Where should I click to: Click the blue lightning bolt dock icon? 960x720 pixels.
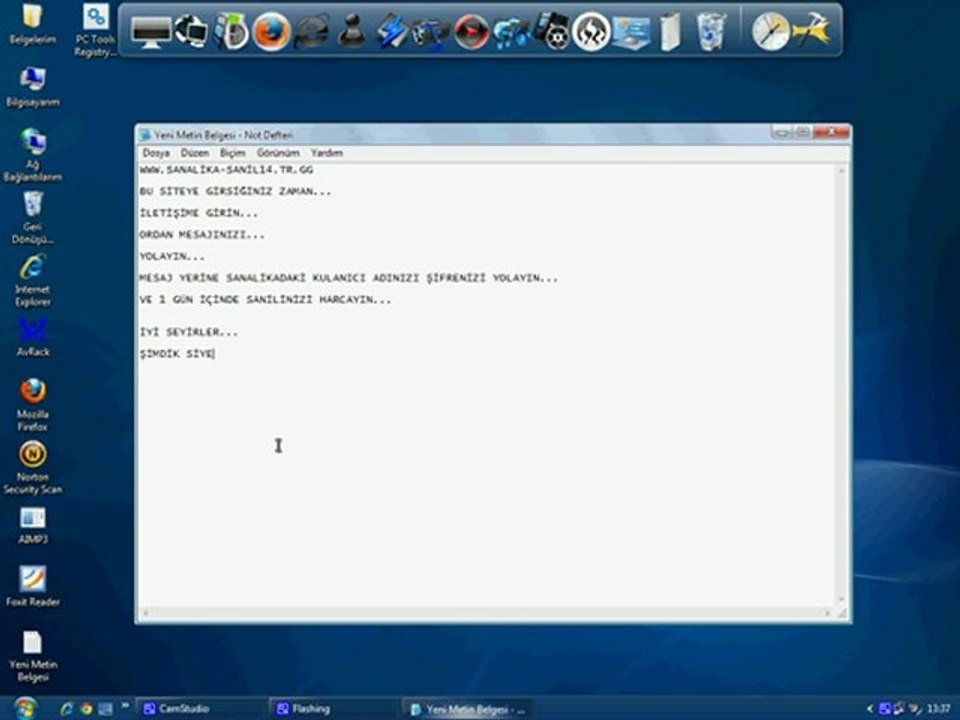(x=391, y=31)
